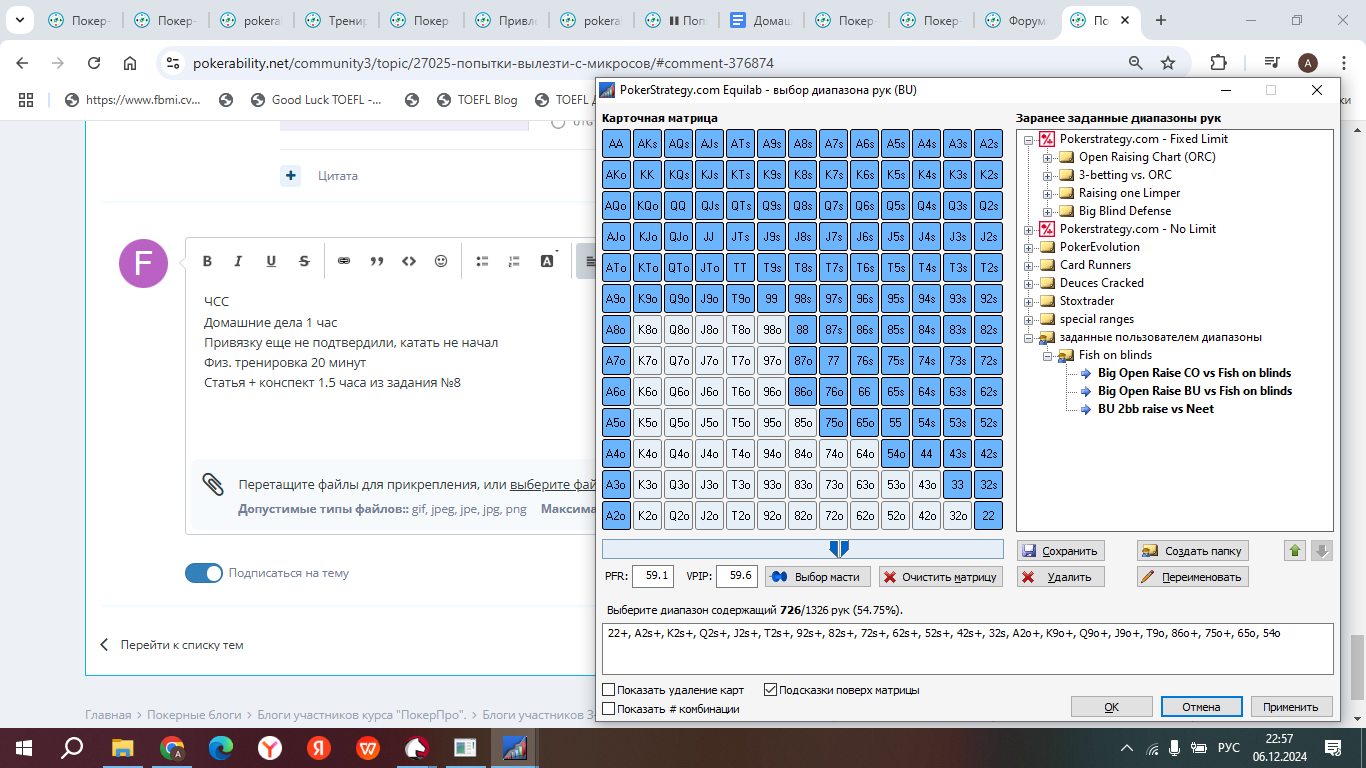Click the red X Delete button
The width and height of the screenshot is (1366, 768).
(1061, 577)
